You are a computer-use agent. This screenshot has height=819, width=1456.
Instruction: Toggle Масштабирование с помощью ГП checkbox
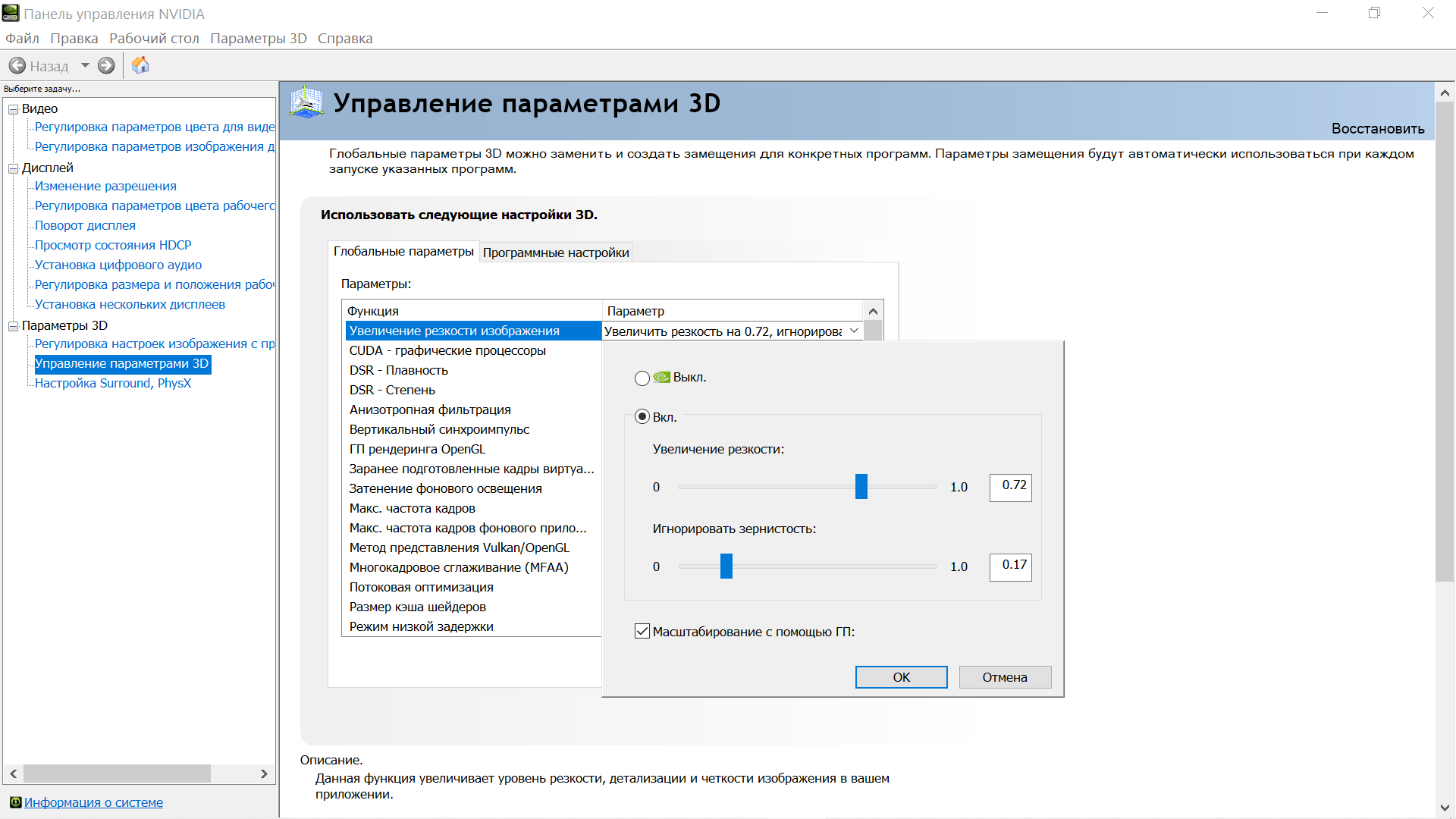click(642, 631)
